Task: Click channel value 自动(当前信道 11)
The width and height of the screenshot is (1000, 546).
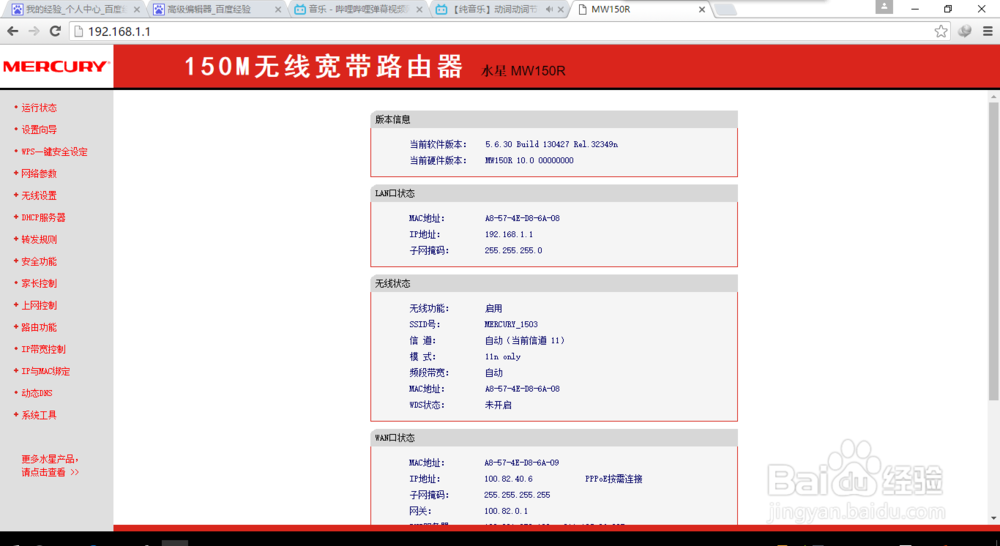Action: point(525,341)
